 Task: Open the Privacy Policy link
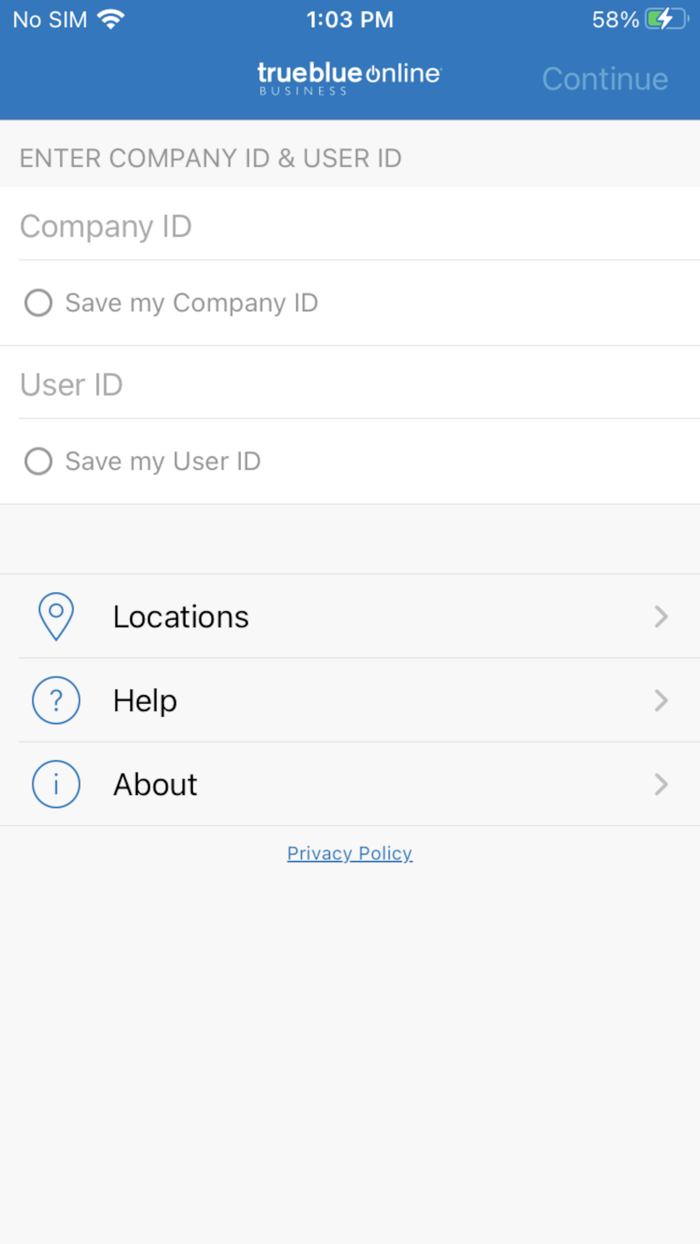(349, 853)
